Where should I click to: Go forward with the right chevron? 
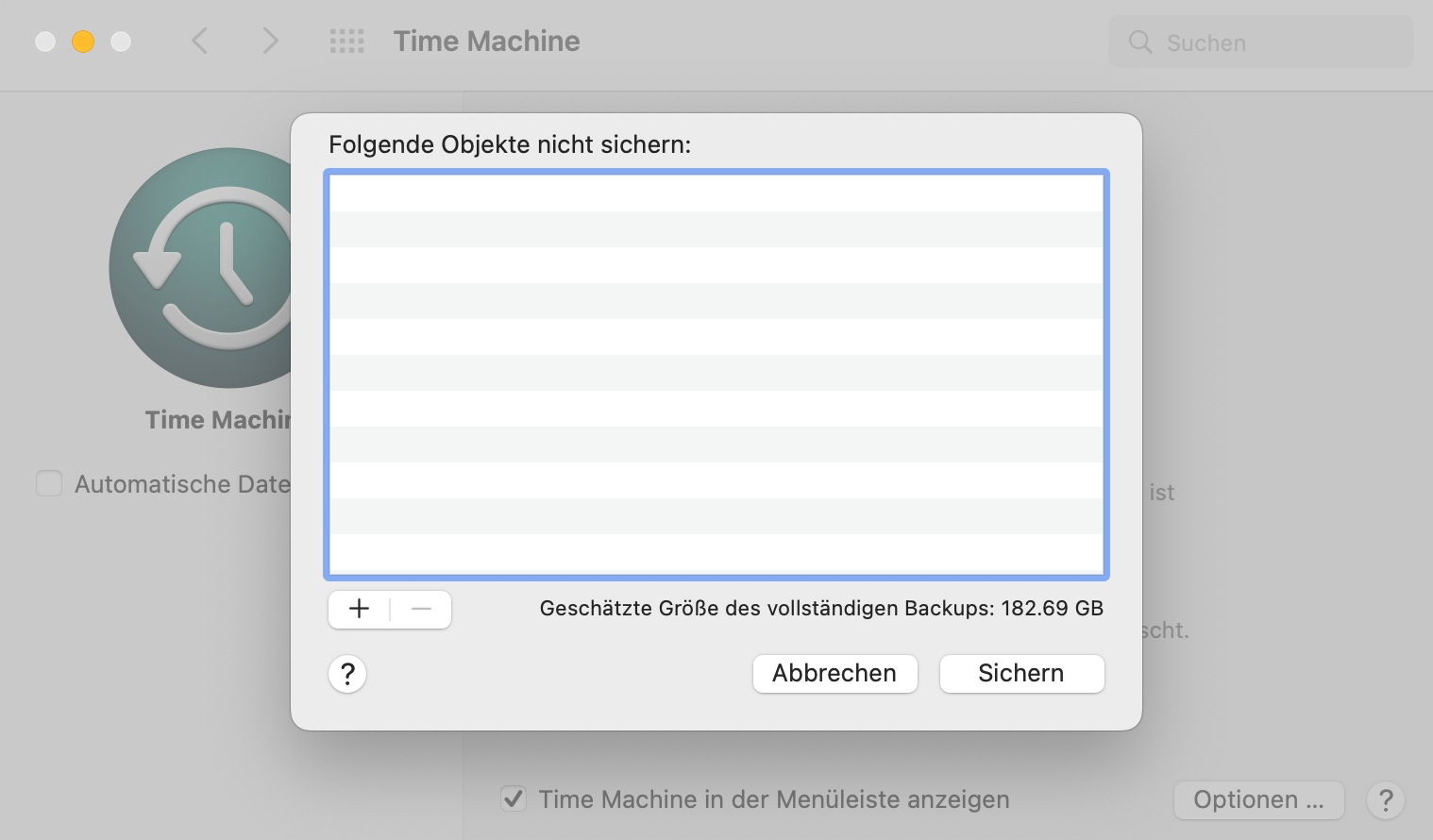click(271, 42)
